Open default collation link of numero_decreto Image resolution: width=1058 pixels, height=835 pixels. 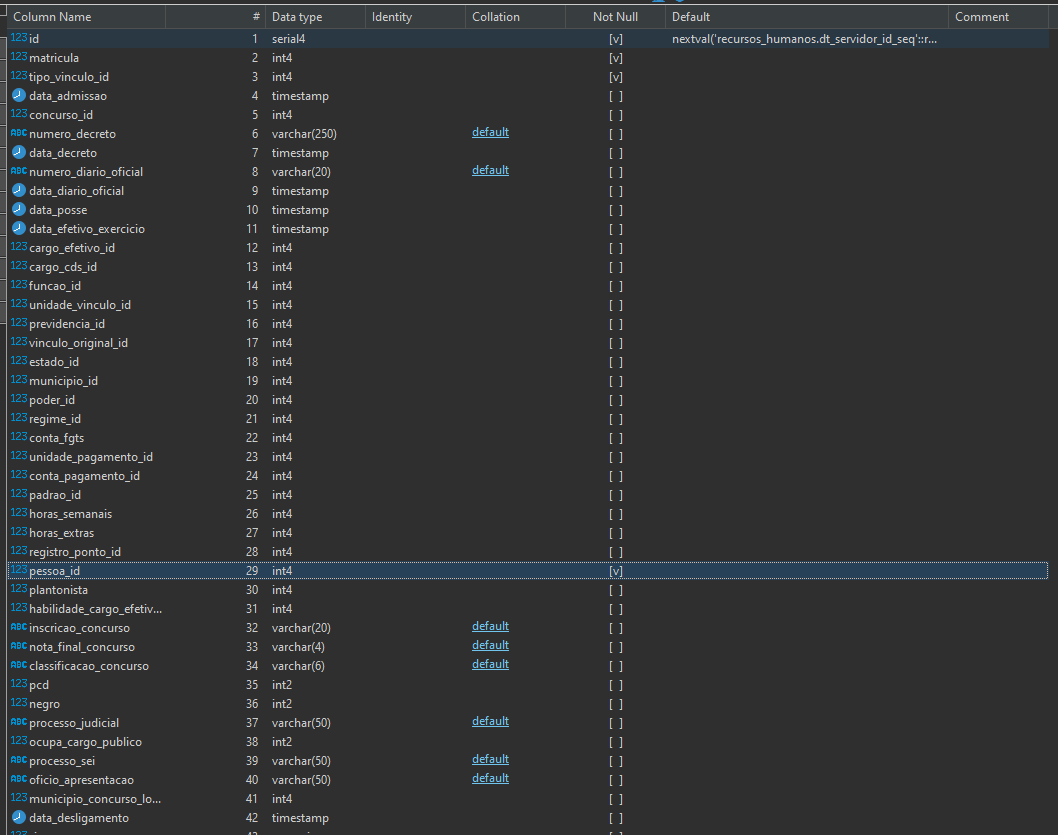(491, 132)
